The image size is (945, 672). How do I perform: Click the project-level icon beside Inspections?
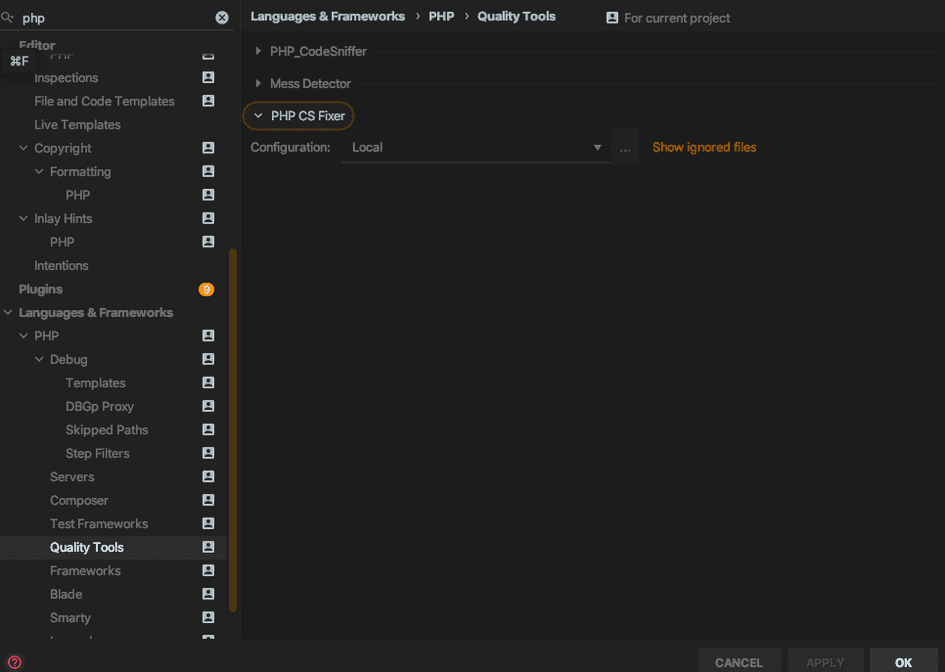pos(207,77)
